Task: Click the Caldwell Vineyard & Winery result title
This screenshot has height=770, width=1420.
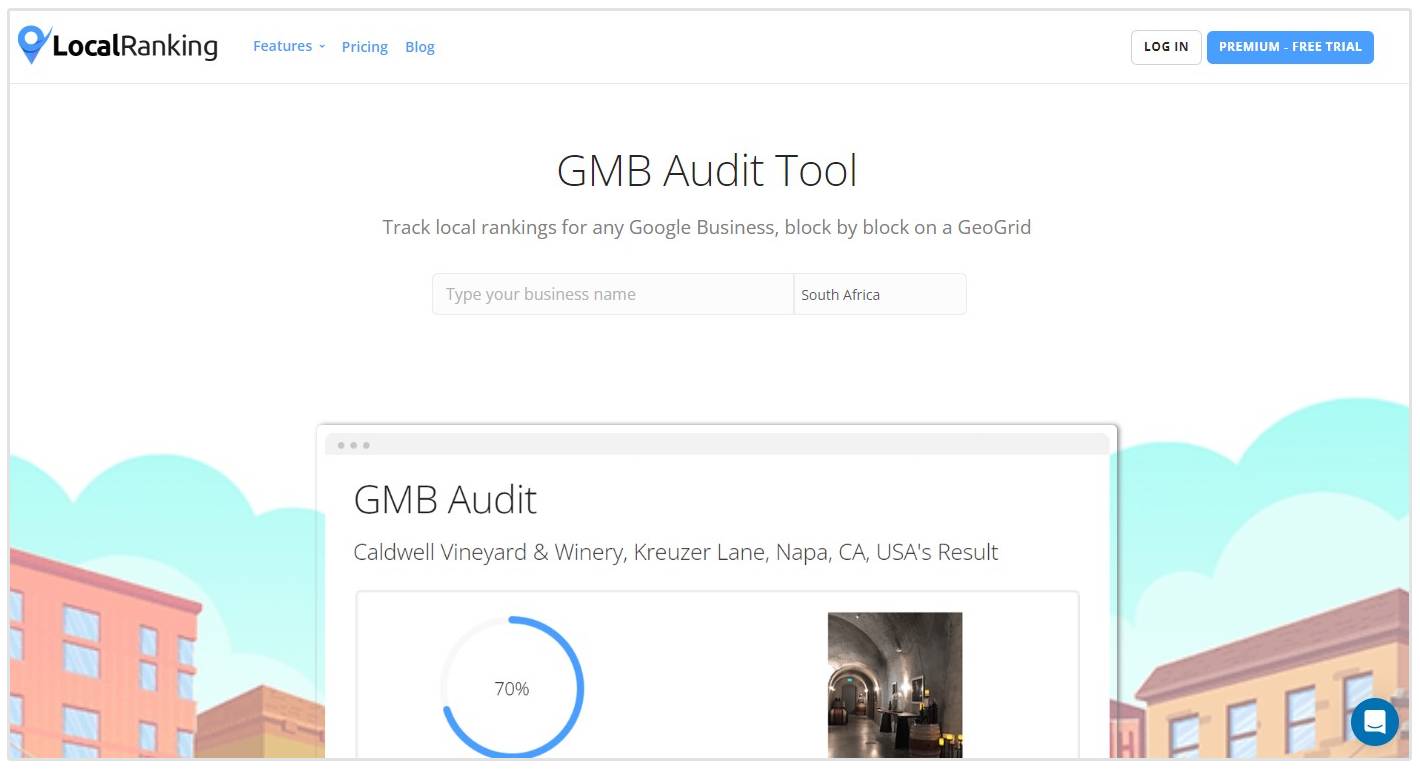Action: click(675, 552)
